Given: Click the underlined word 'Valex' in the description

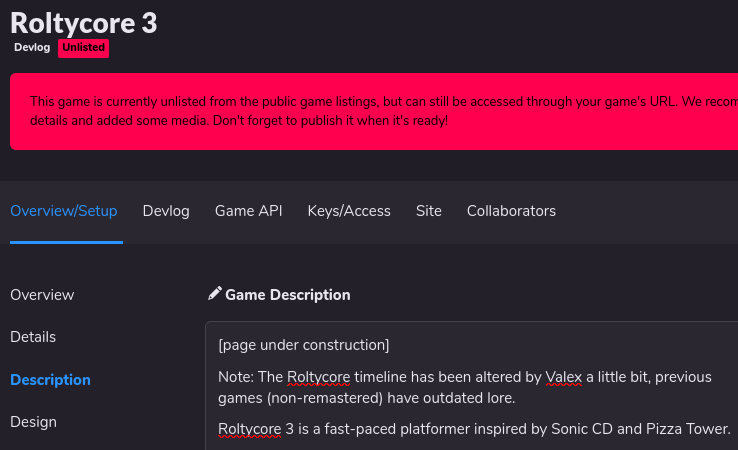Looking at the screenshot, I should coord(565,377).
